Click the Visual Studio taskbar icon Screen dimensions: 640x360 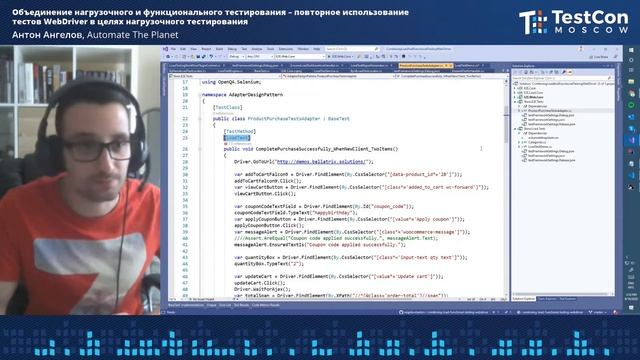coord(631,140)
